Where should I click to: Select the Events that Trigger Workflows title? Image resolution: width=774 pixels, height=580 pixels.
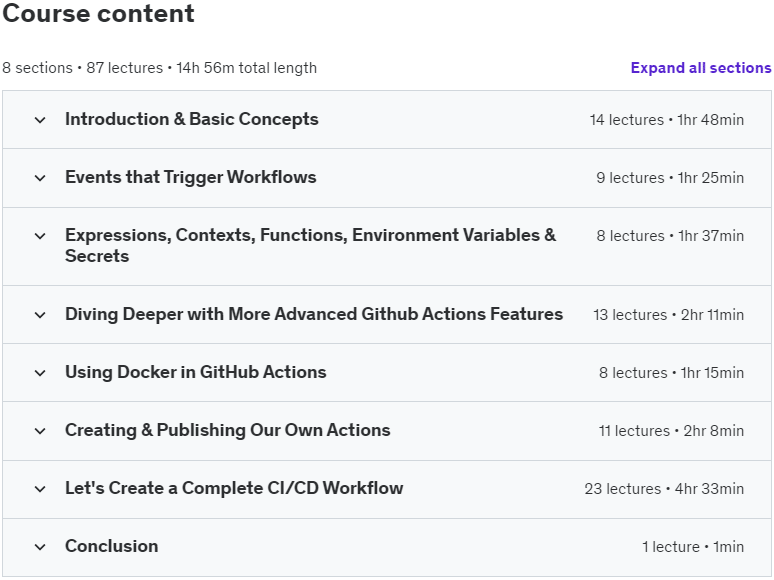coord(191,177)
